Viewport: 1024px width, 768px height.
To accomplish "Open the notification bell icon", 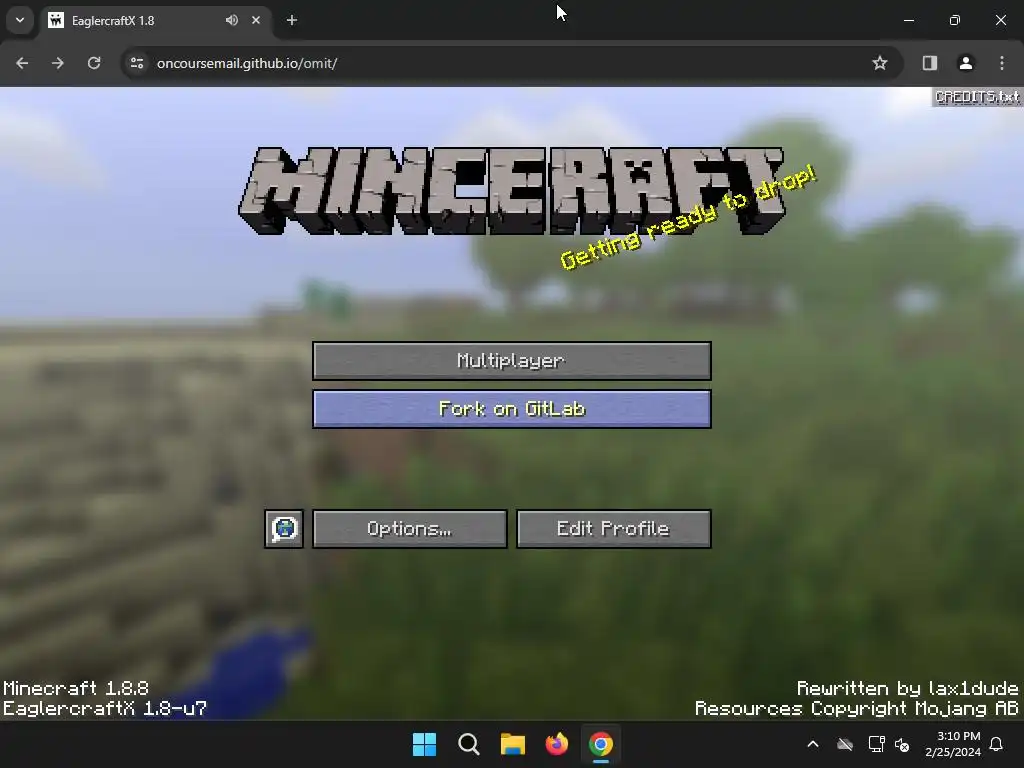I will (997, 744).
